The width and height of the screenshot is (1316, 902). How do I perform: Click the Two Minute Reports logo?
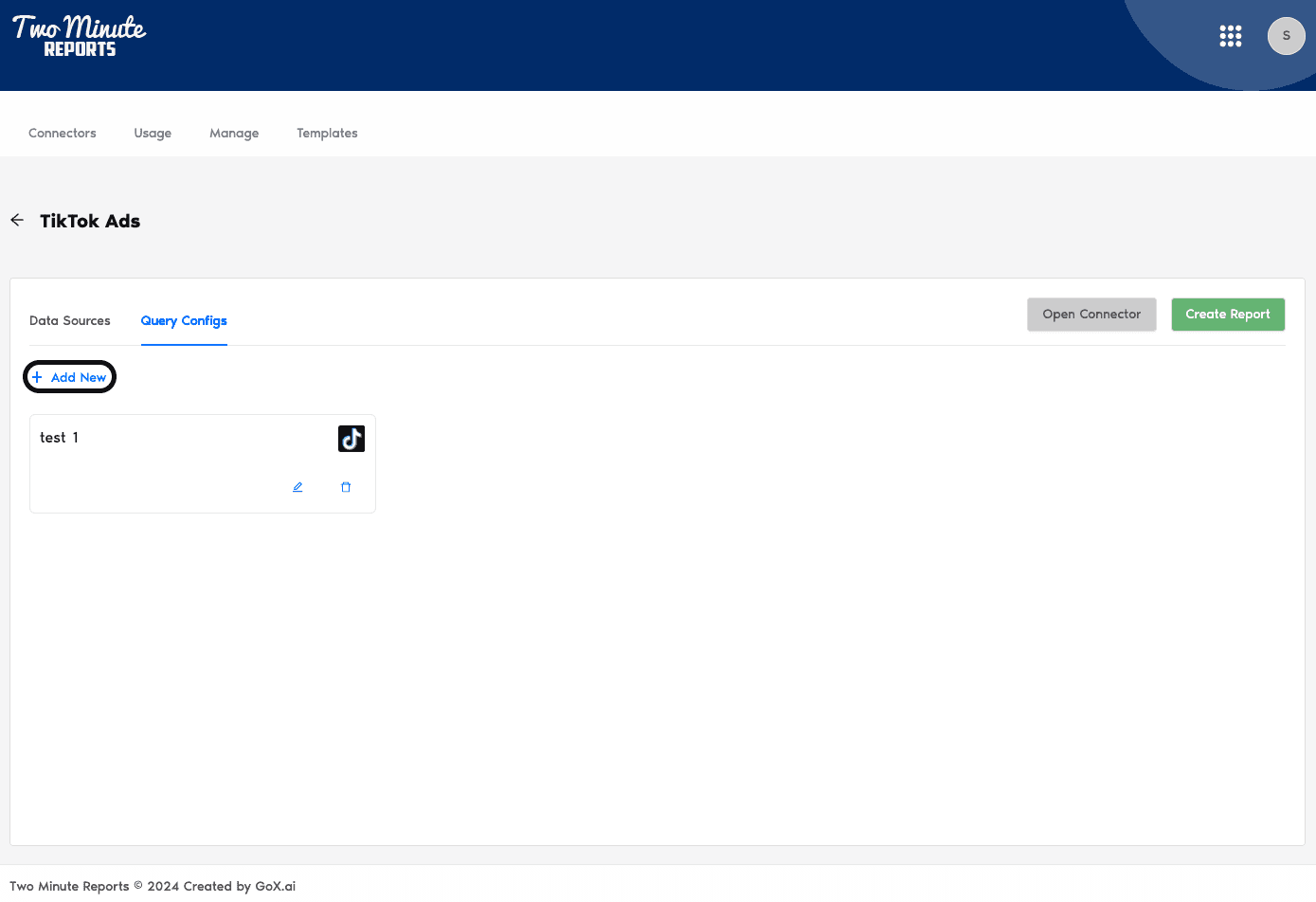pyautogui.click(x=80, y=36)
